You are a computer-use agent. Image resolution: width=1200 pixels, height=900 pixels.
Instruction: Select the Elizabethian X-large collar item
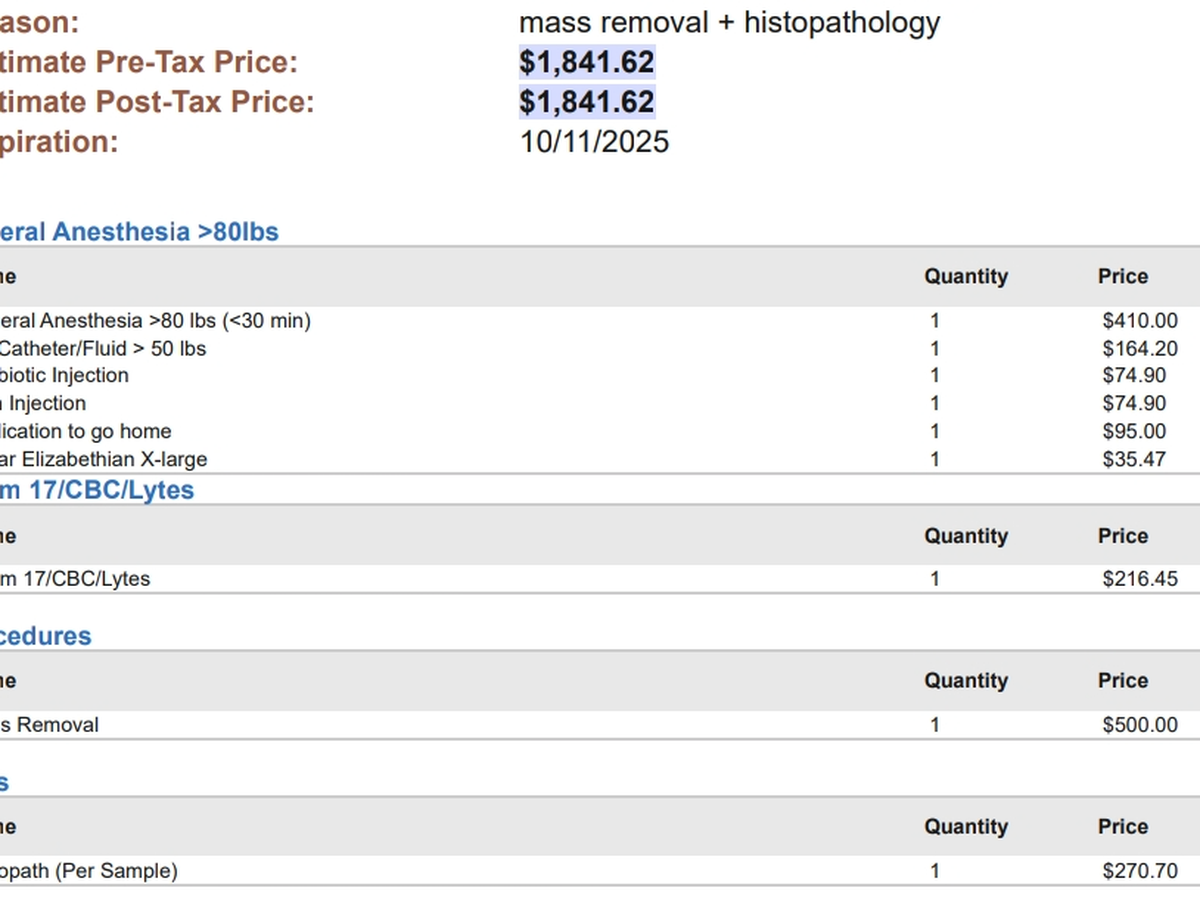[x=103, y=460]
